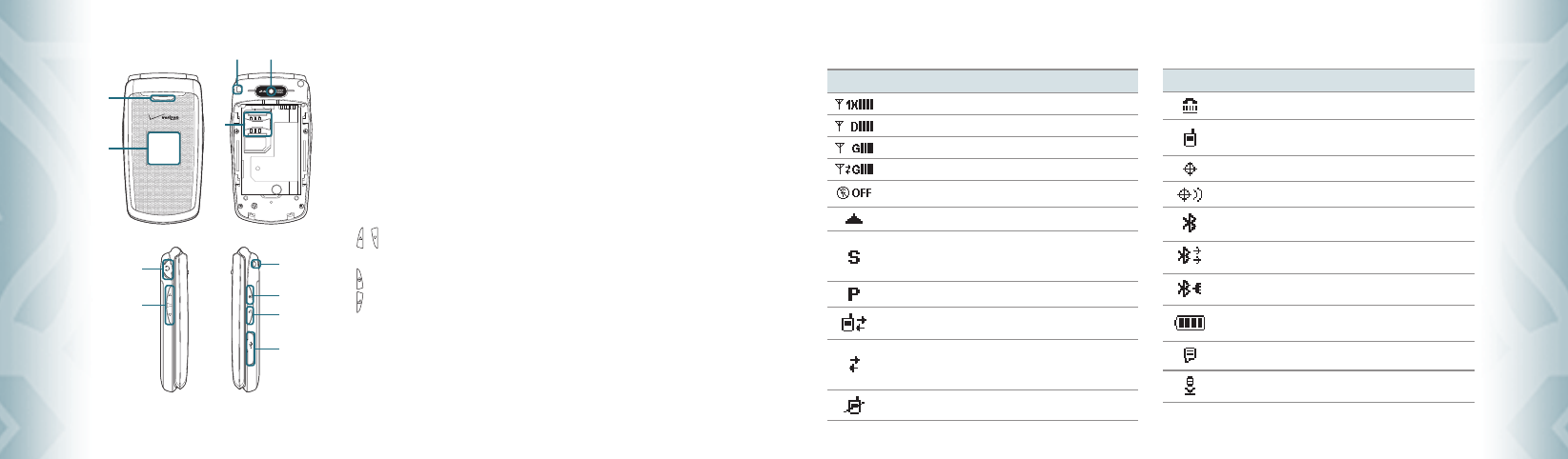This screenshot has height=459, width=1568.
Task: Click the D digital signal strength icon
Action: tap(854, 126)
